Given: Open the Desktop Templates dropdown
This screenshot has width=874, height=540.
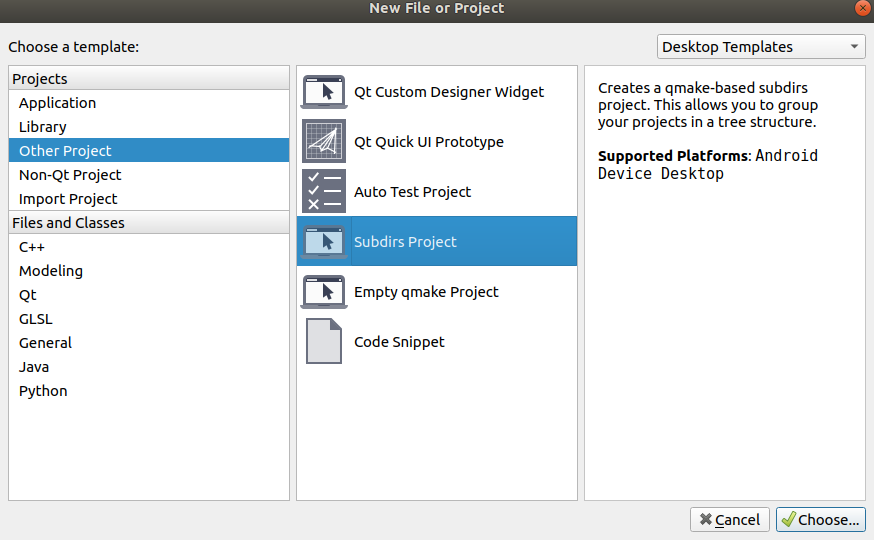Looking at the screenshot, I should click(x=761, y=47).
